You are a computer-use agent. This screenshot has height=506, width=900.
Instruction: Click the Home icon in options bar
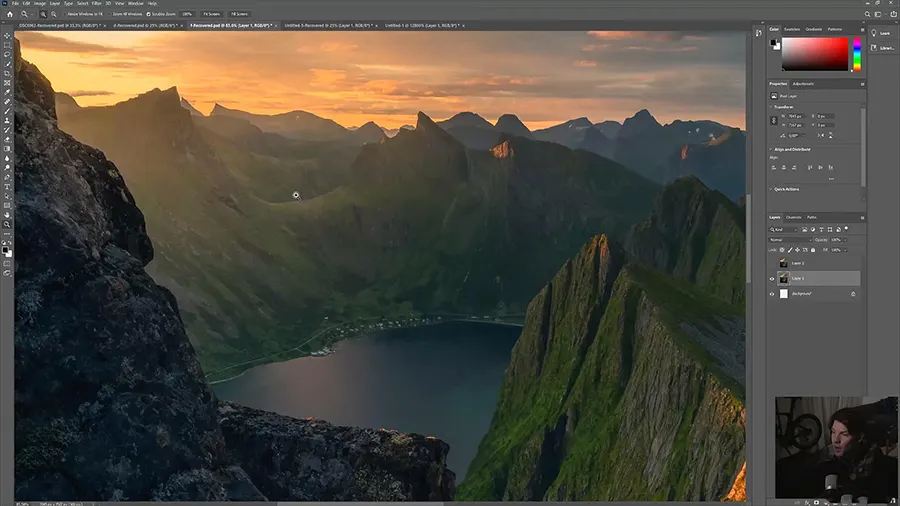coord(9,15)
